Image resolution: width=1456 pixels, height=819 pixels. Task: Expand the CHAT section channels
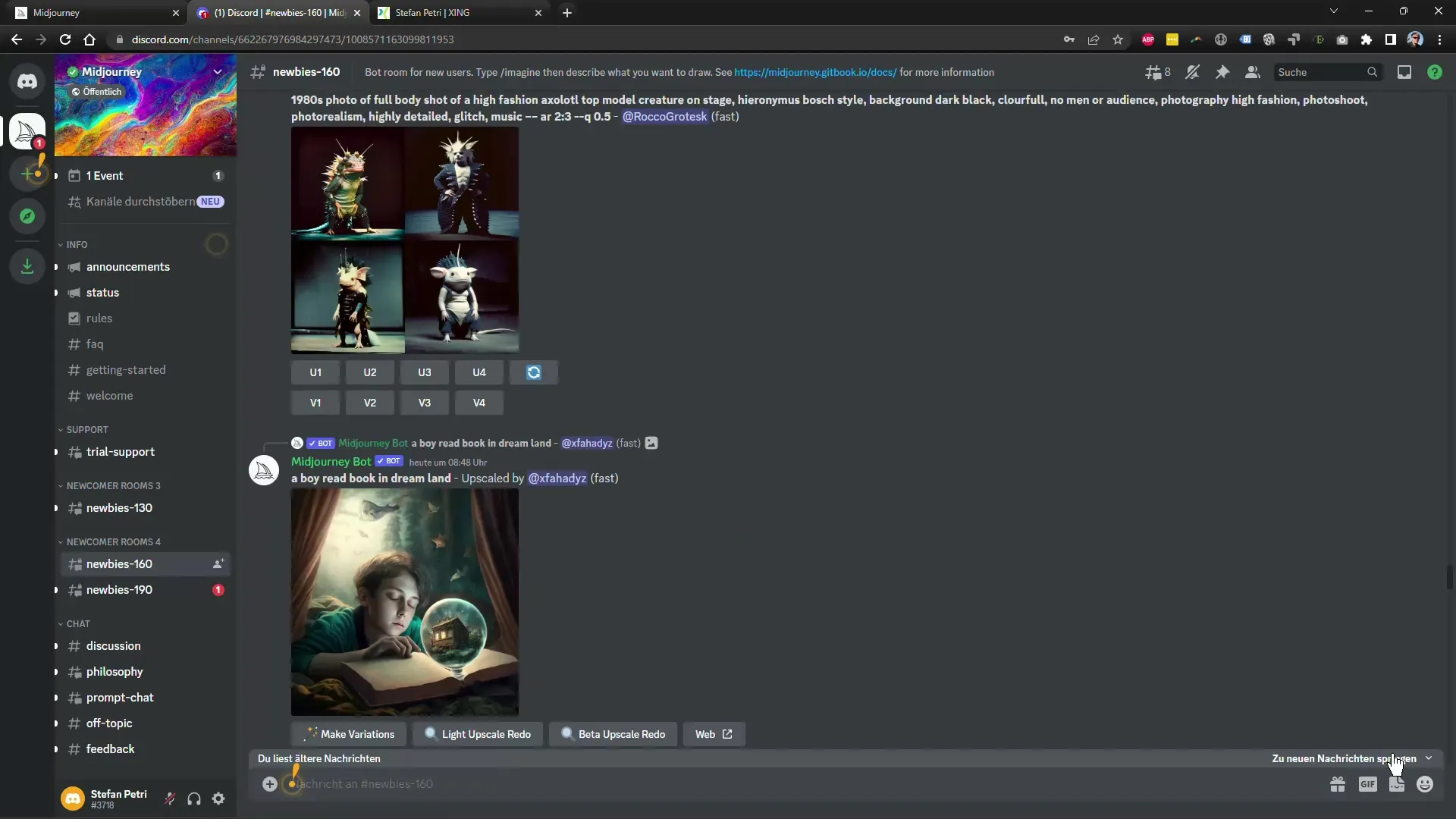point(77,624)
